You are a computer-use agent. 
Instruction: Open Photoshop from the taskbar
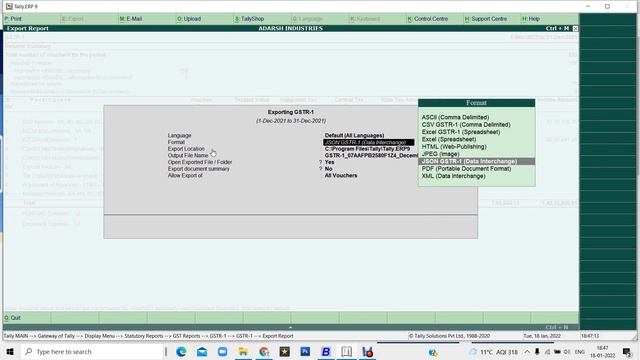[305, 352]
